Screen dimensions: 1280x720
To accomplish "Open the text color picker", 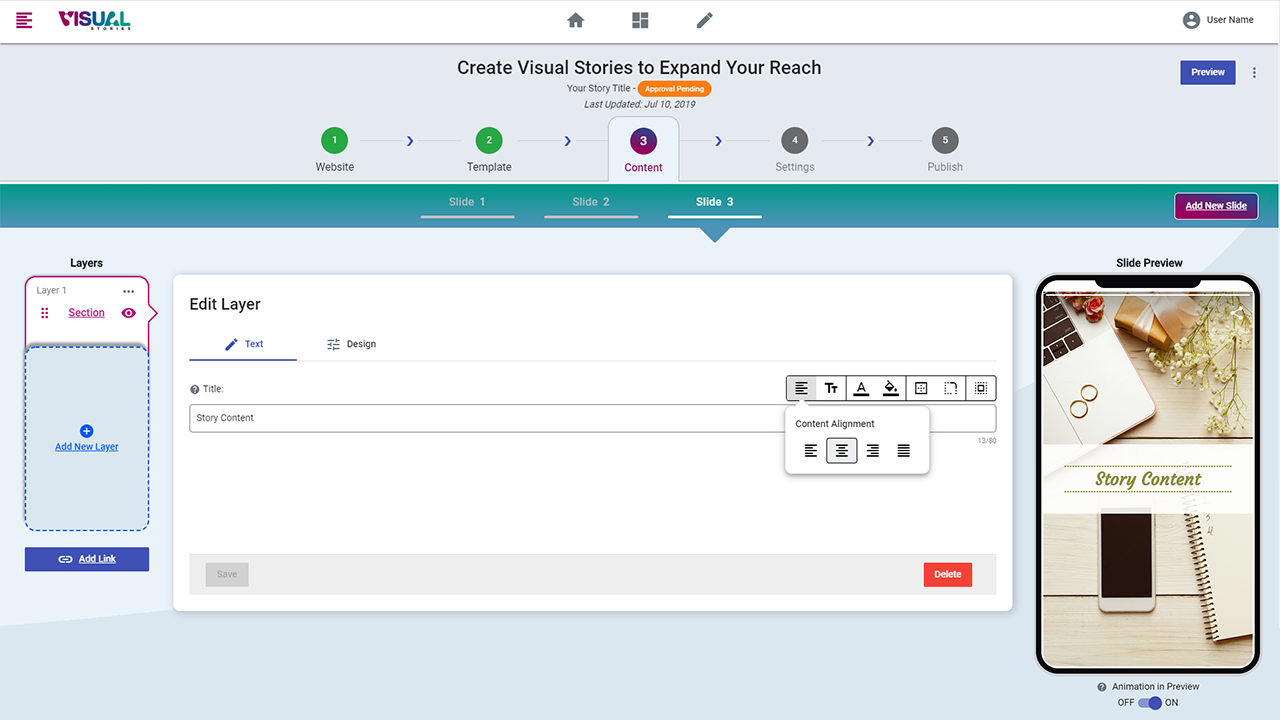I will [861, 388].
